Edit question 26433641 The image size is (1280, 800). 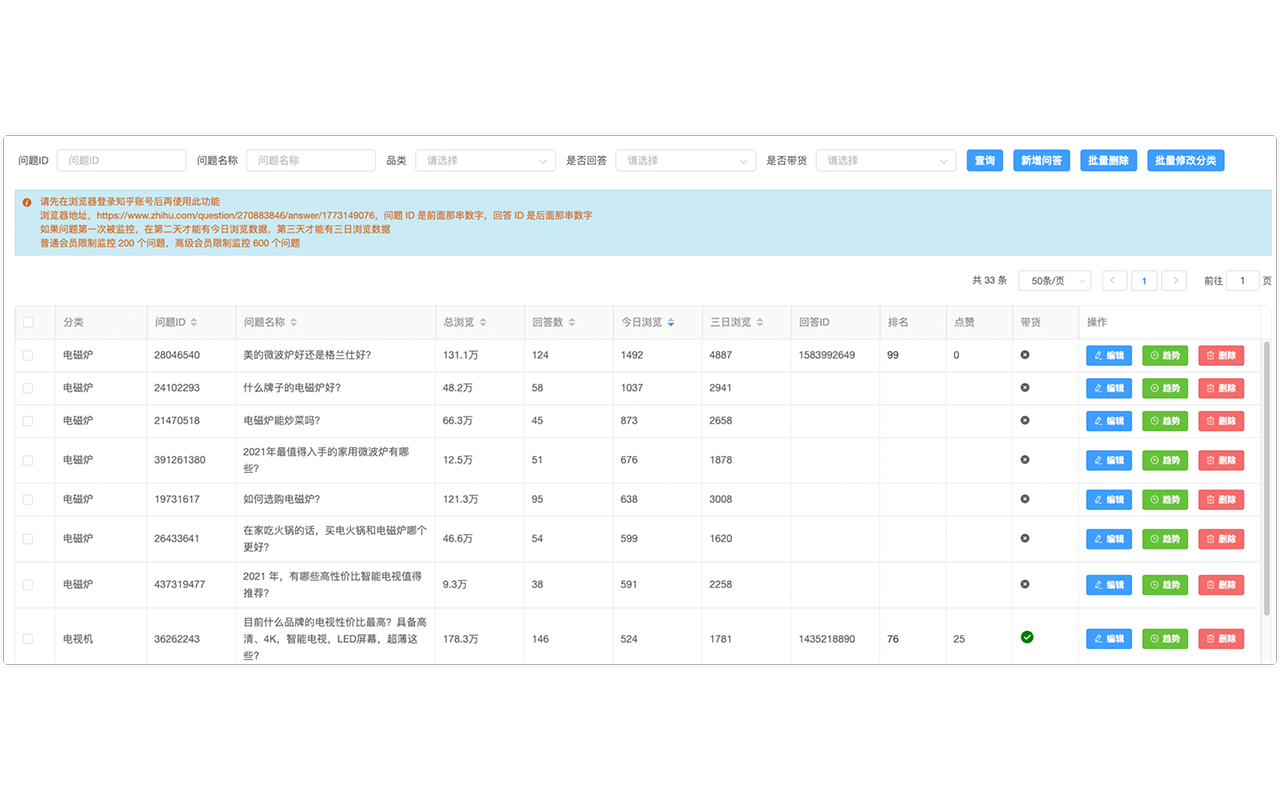click(1109, 538)
